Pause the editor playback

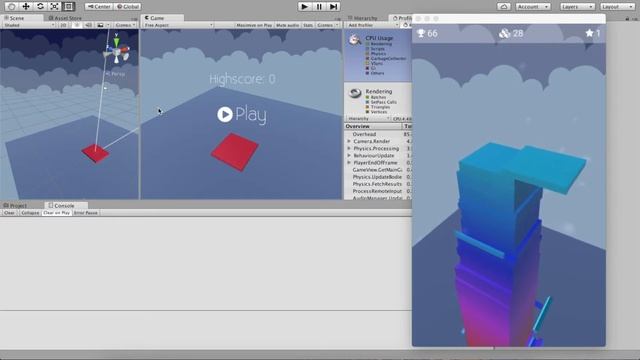point(319,7)
